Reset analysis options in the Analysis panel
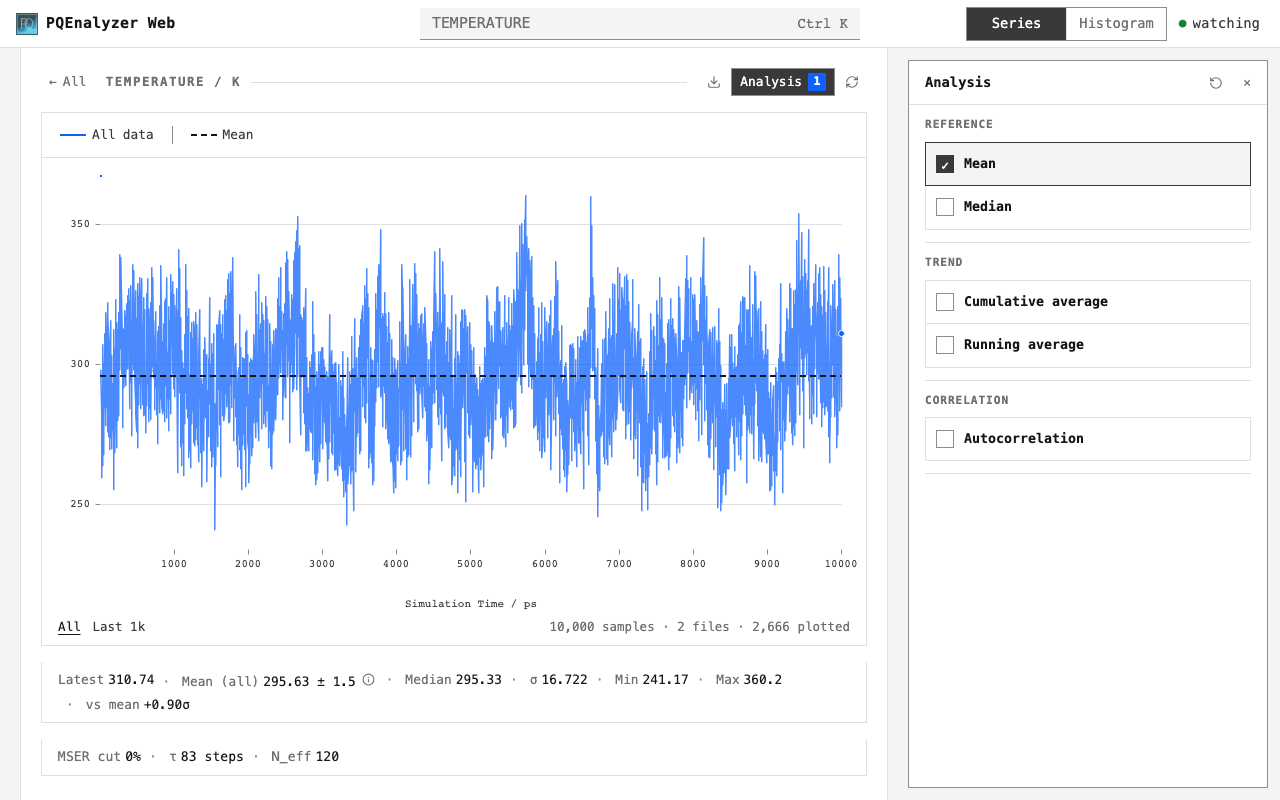Screen dimensions: 1280x800 [1216, 83]
